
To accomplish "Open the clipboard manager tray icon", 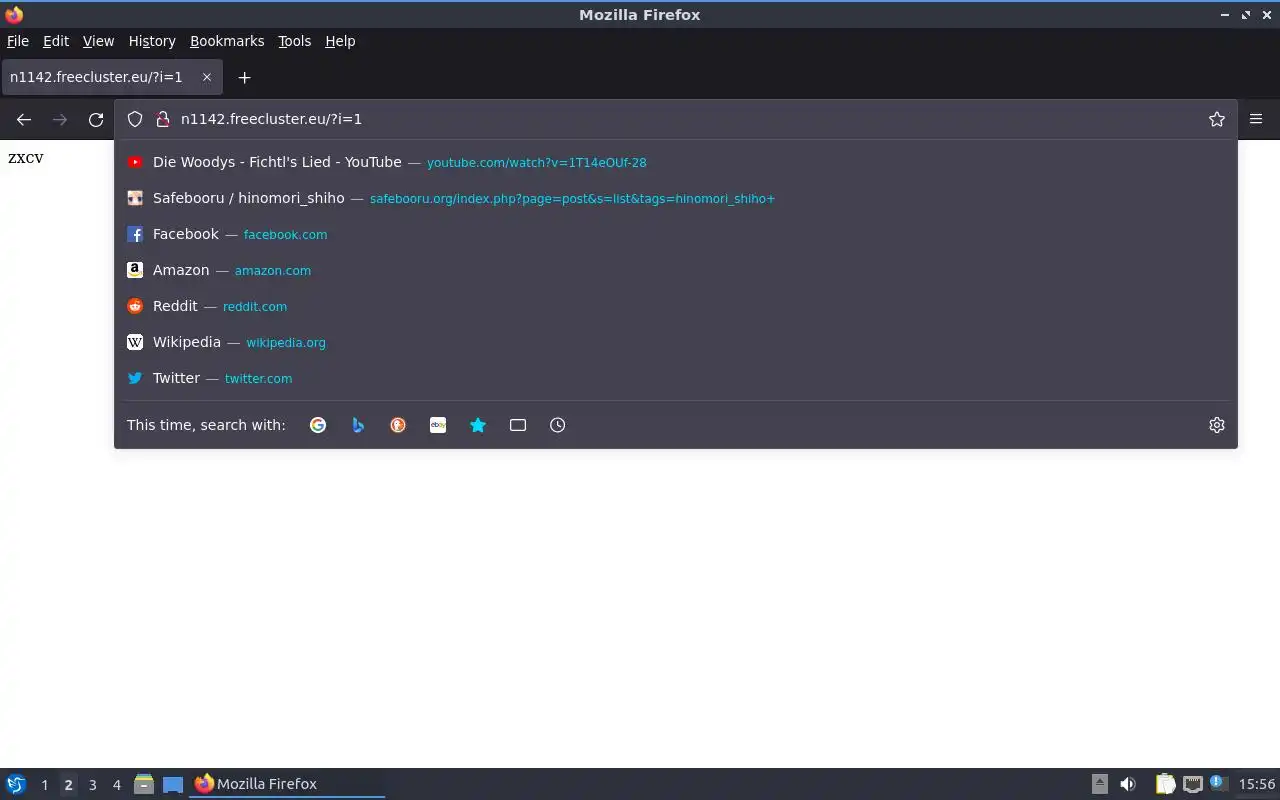I will coord(1165,784).
